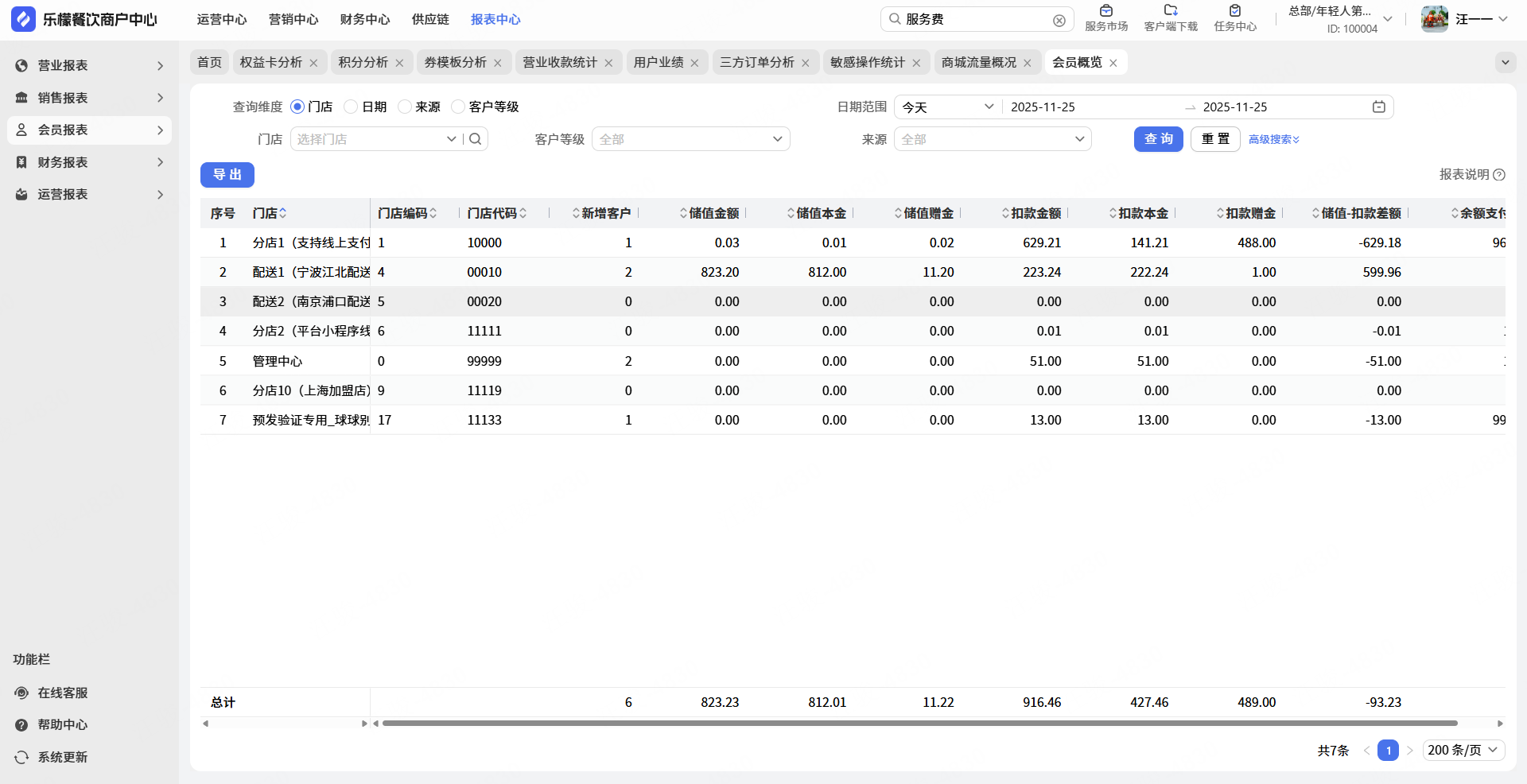This screenshot has width=1527, height=784.
Task: Clear the search box text with the X icon
Action: pos(1059,21)
